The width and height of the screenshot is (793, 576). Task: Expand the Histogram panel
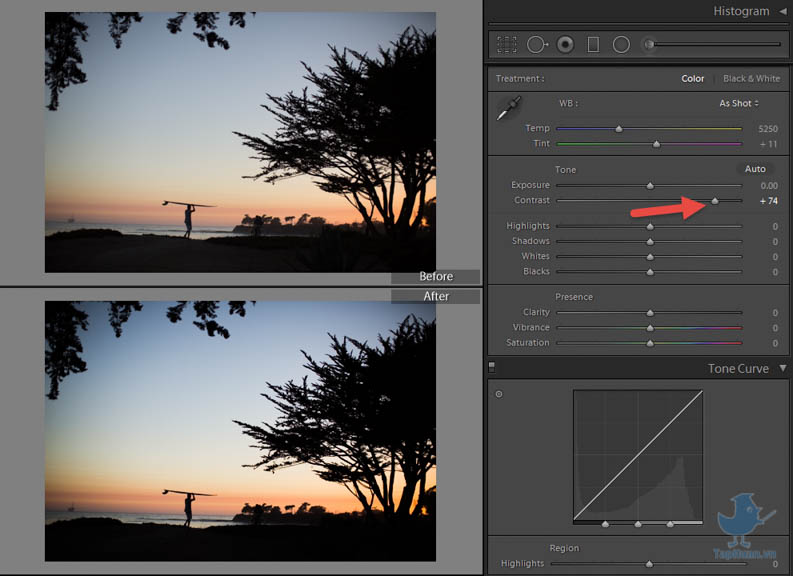782,11
